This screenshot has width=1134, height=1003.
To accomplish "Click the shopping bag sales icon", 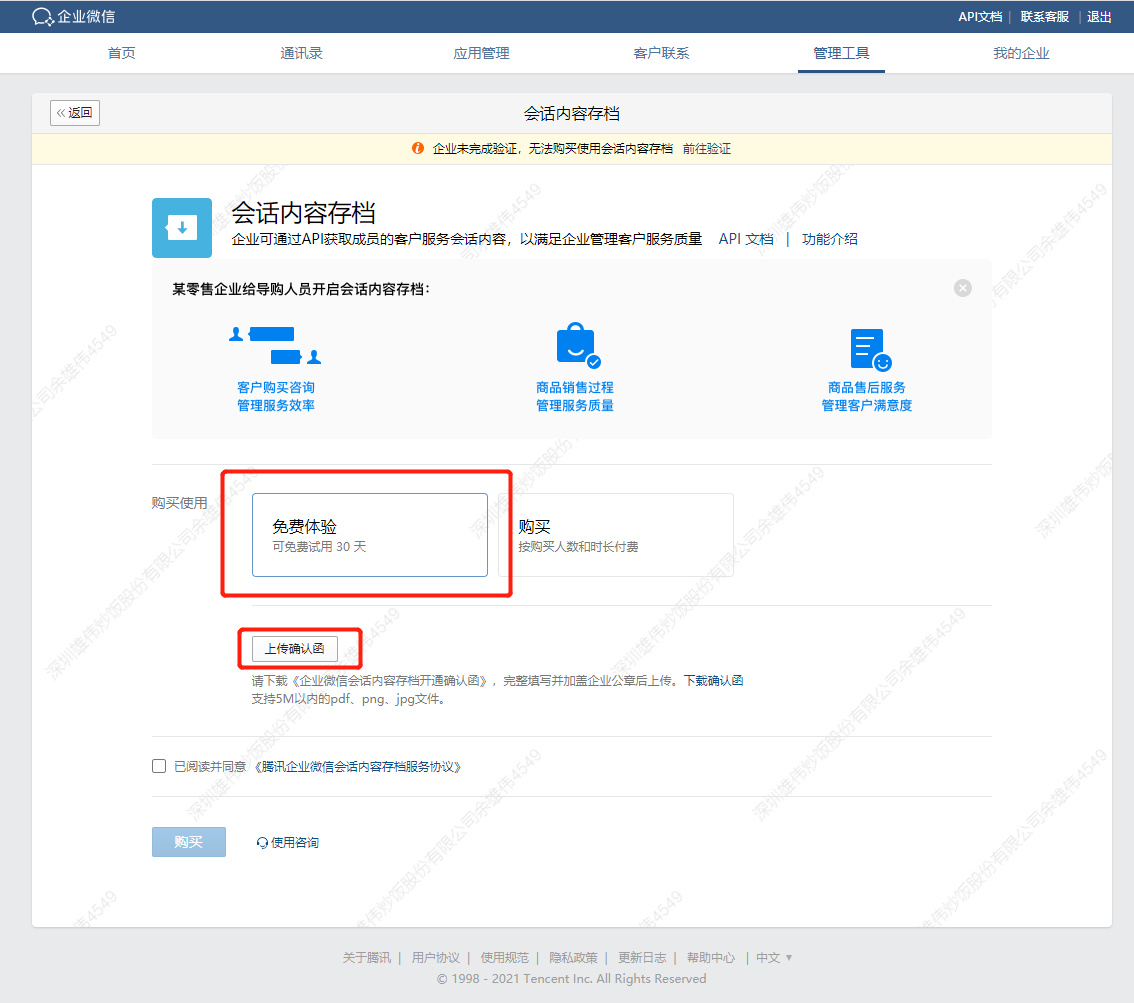I will click(577, 346).
